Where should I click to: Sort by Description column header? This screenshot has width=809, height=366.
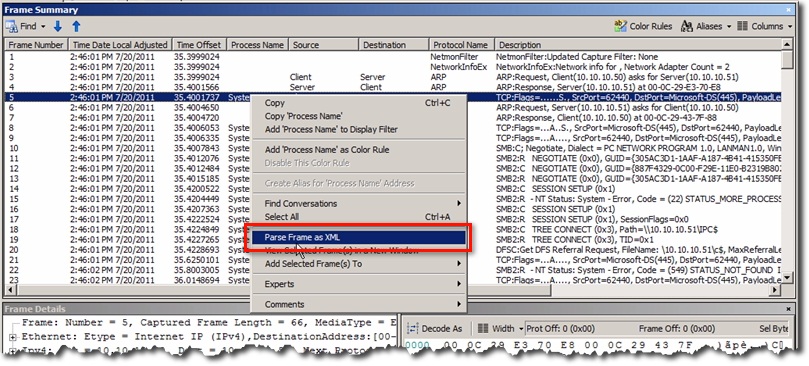point(638,45)
